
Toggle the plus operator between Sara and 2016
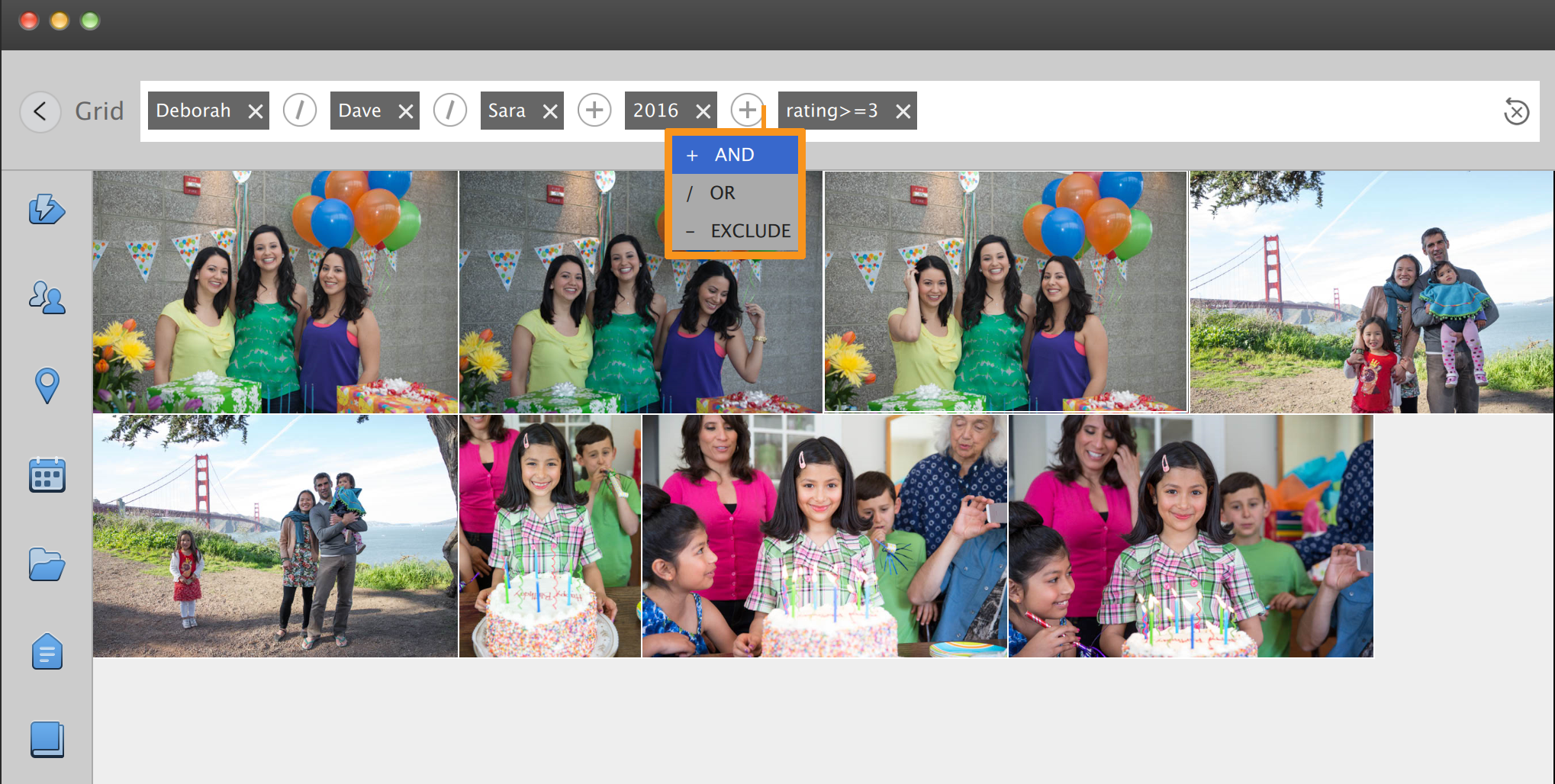(x=594, y=111)
